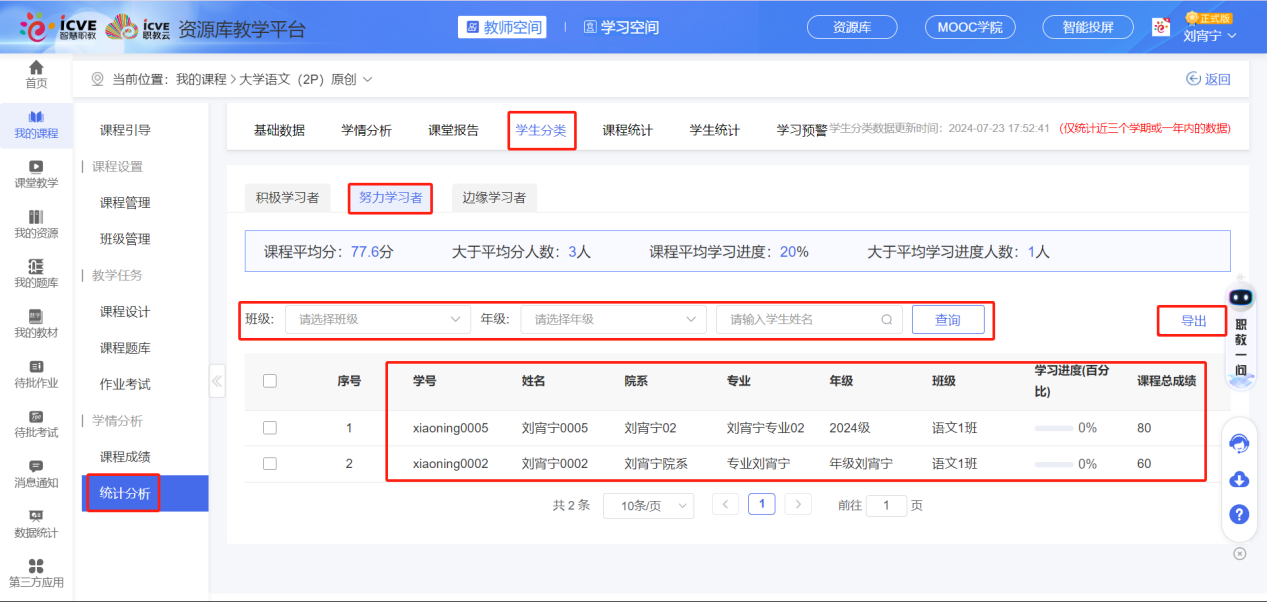Click the headset customer service icon
This screenshot has height=602, width=1267.
pyautogui.click(x=1239, y=444)
